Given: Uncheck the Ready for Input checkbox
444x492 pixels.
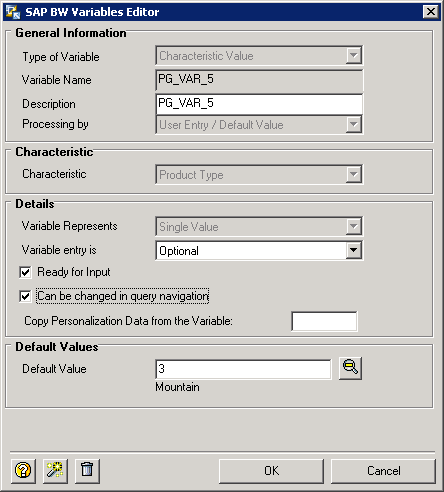Looking at the screenshot, I should [25, 272].
